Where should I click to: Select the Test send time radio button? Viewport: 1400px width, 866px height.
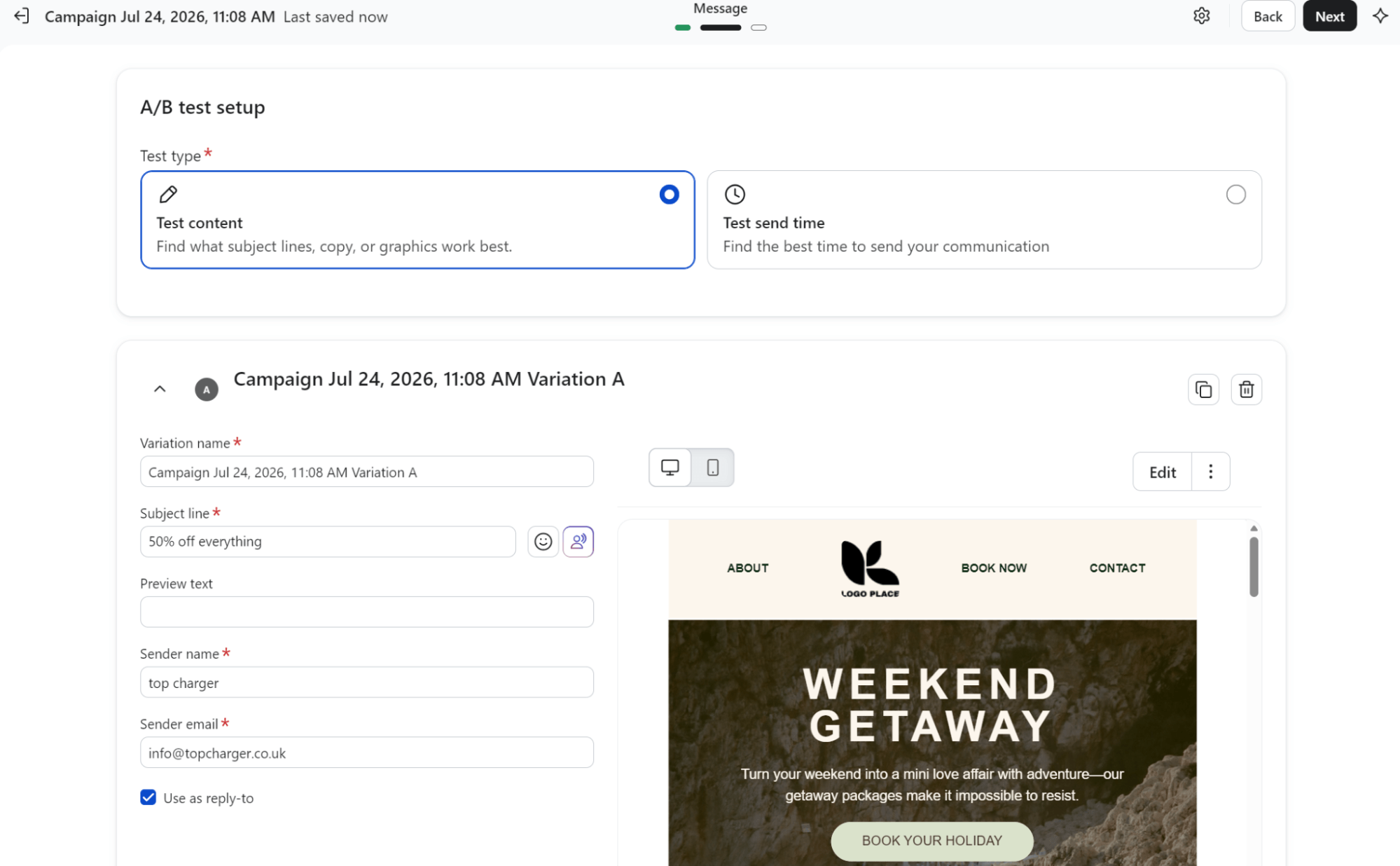[1235, 194]
